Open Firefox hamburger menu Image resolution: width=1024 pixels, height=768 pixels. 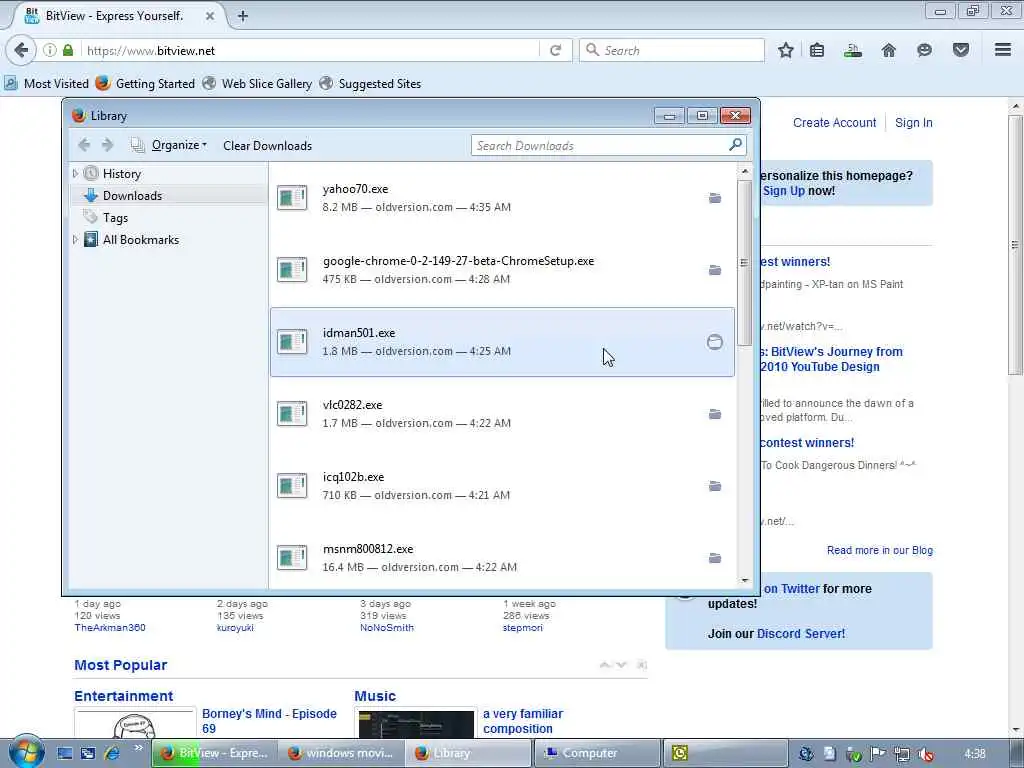1003,50
